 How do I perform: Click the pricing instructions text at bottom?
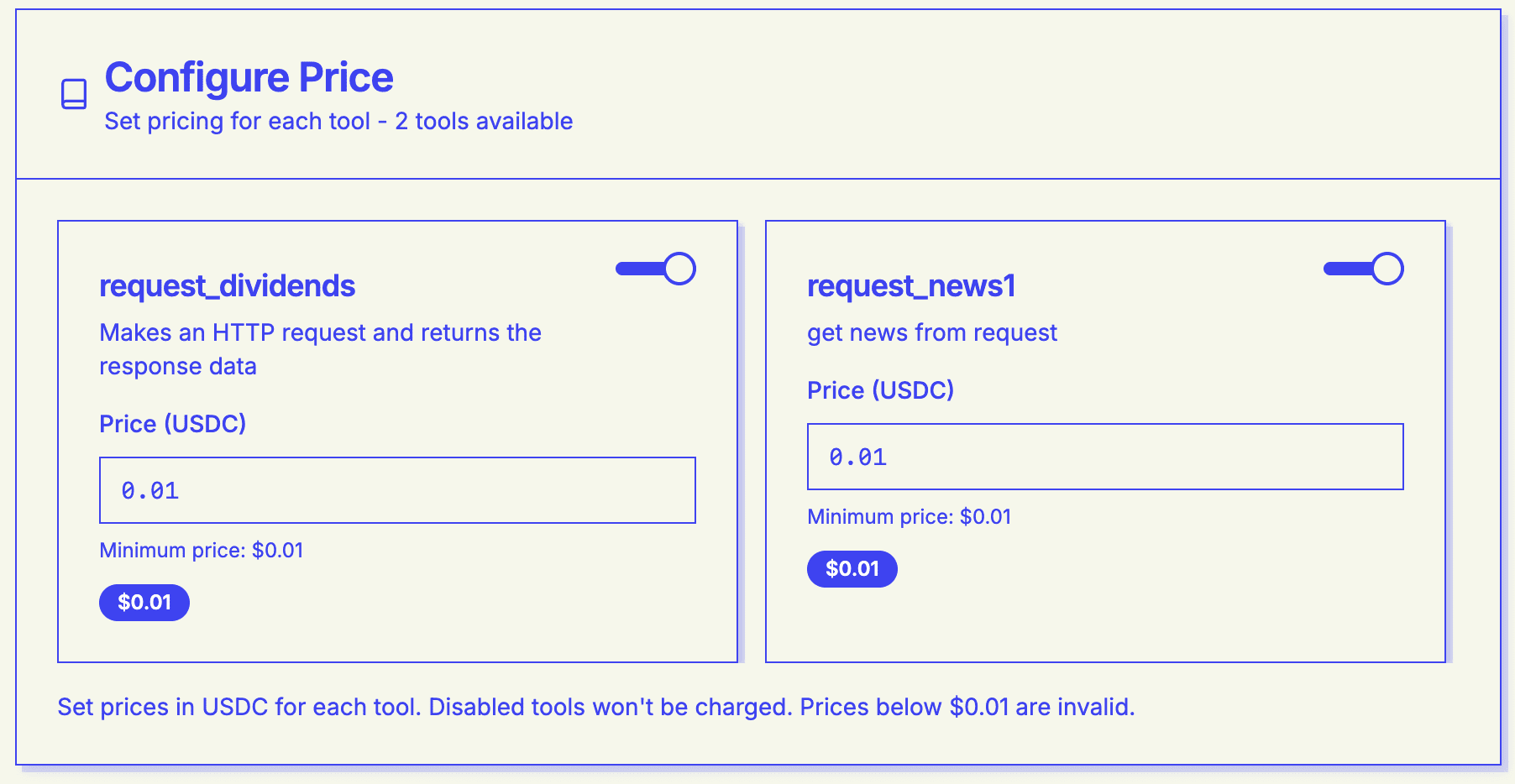(596, 707)
